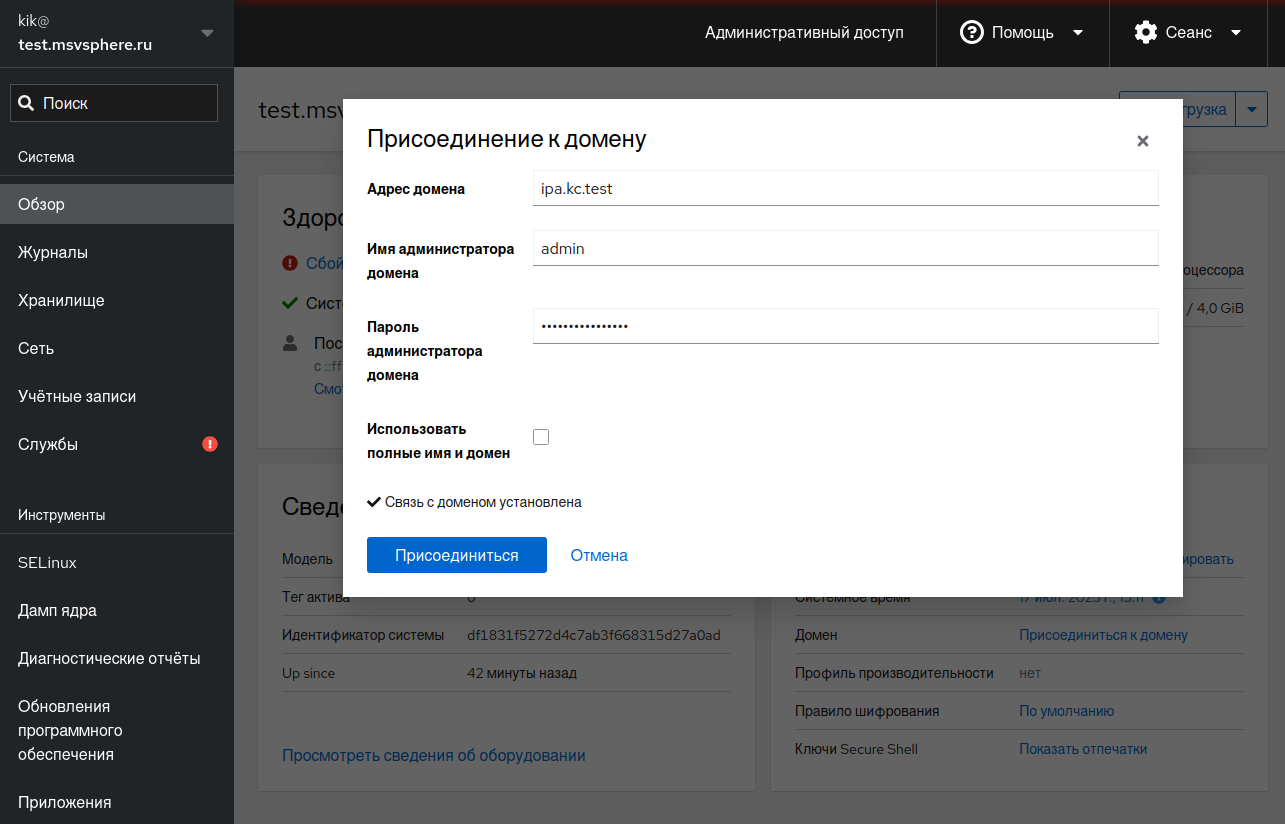Click inside the Поиск search box

[x=125, y=103]
